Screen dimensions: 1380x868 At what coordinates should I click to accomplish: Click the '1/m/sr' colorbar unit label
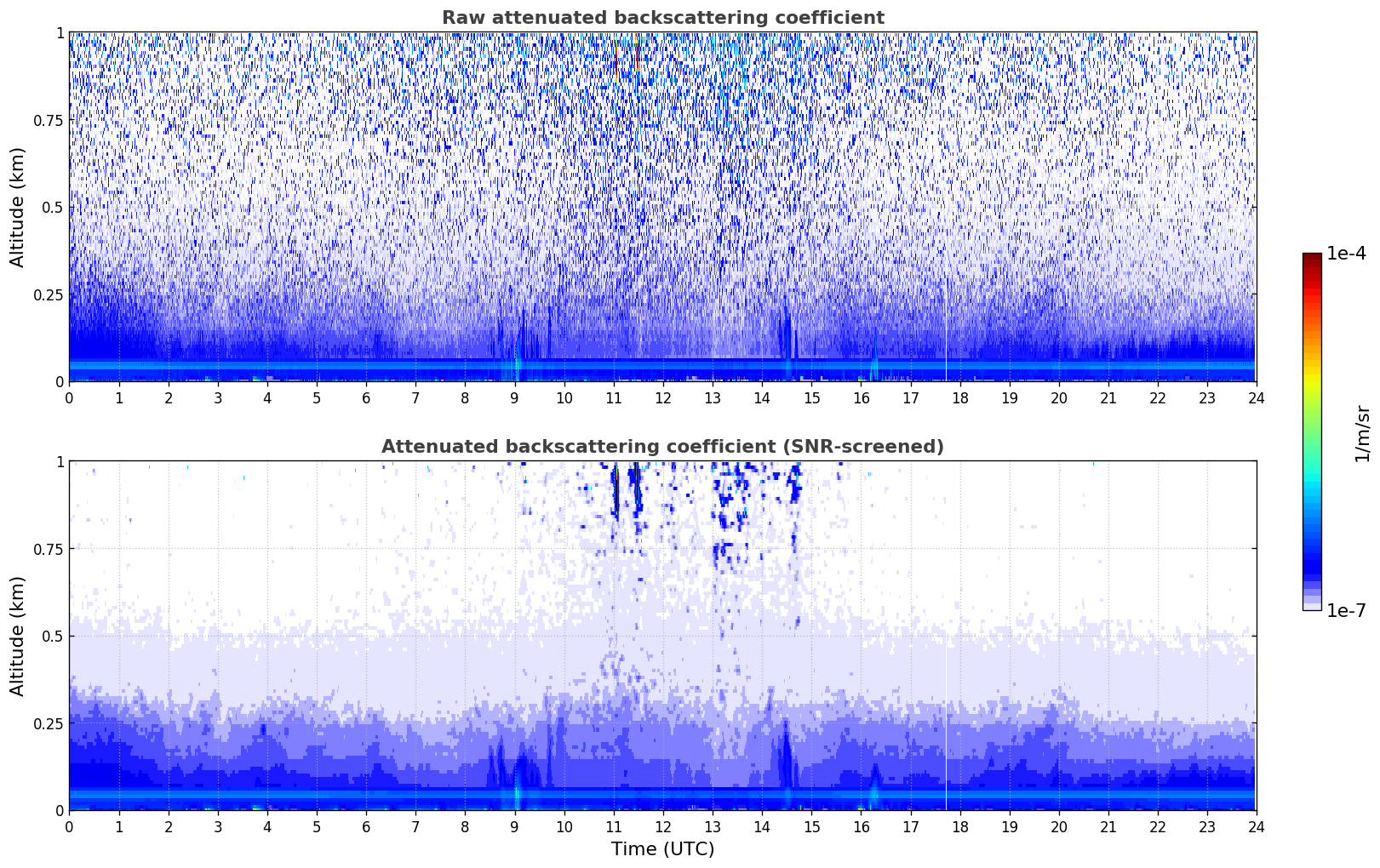click(1362, 433)
